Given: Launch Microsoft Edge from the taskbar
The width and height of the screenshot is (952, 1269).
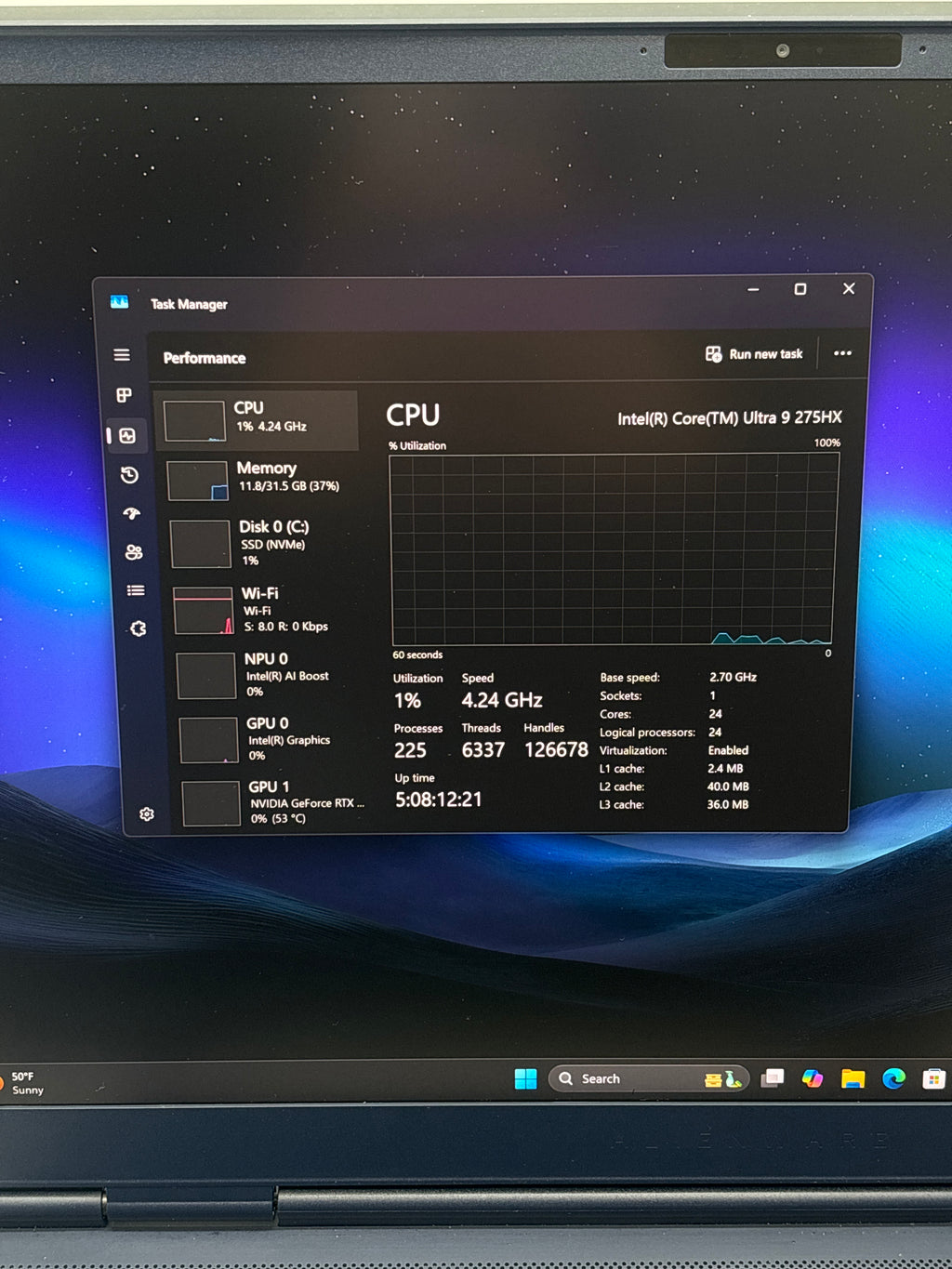Looking at the screenshot, I should pyautogui.click(x=893, y=1078).
